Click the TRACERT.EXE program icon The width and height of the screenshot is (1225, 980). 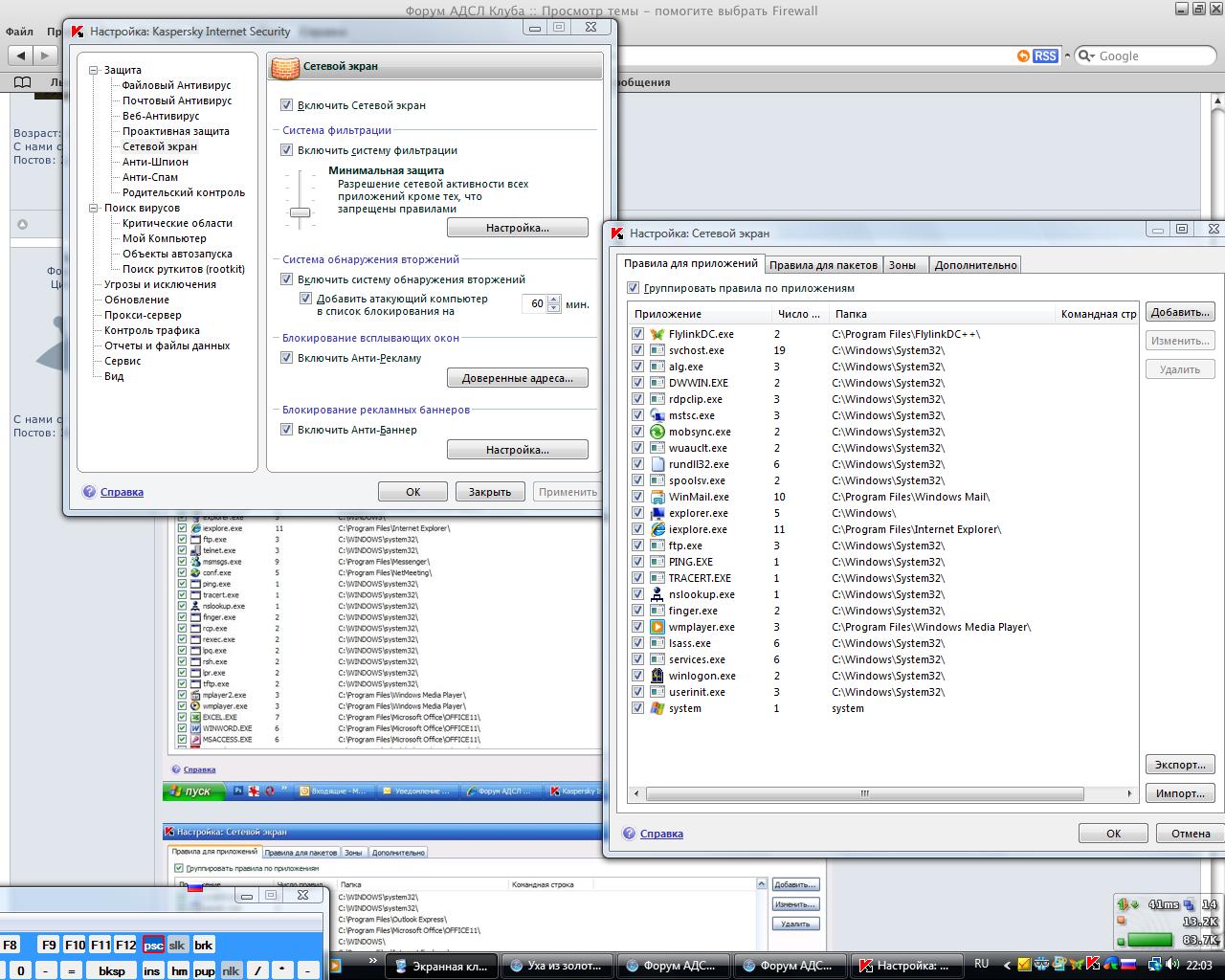(657, 578)
